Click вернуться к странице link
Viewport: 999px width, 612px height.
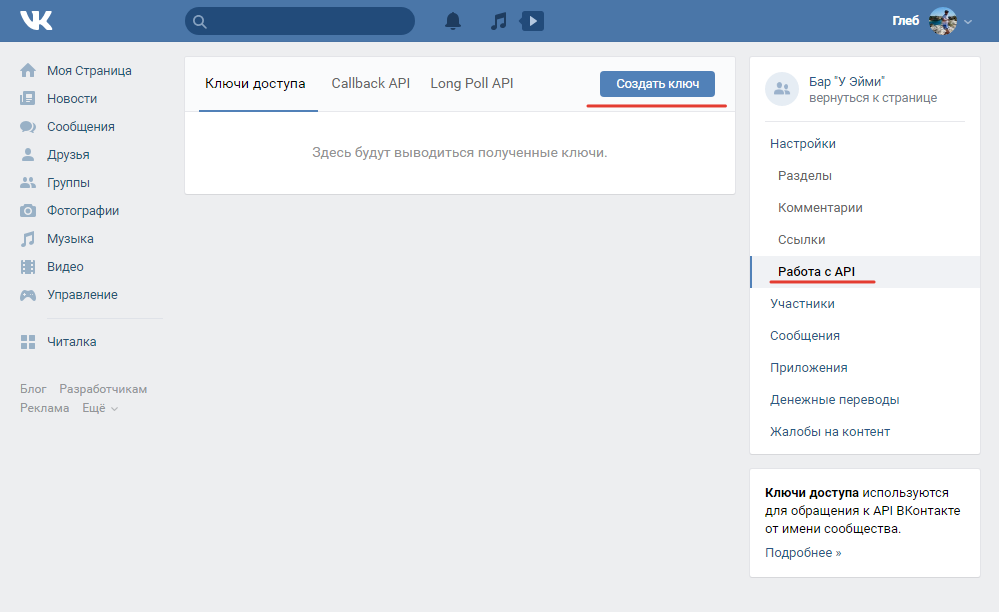point(872,98)
